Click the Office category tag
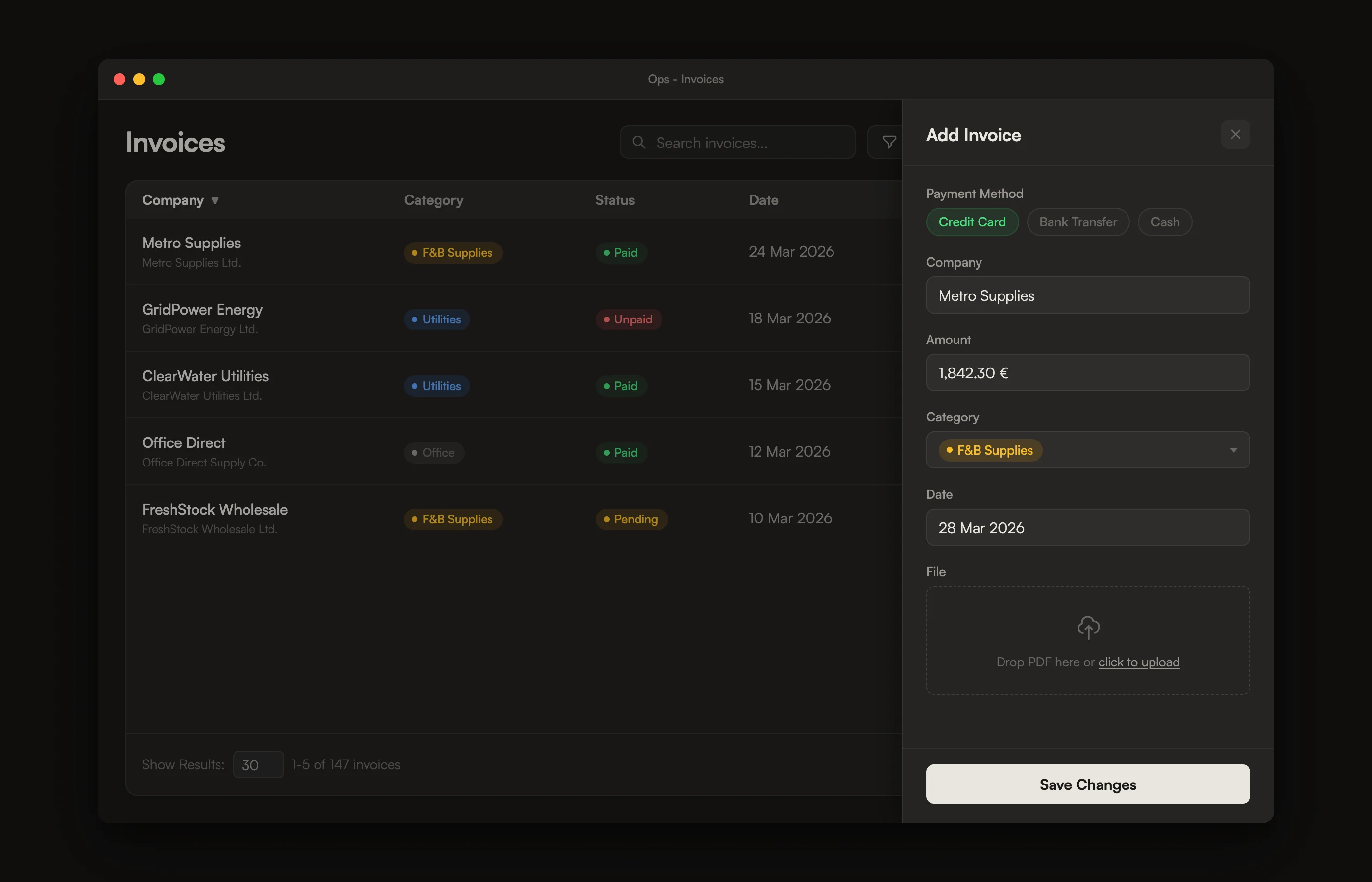The width and height of the screenshot is (1372, 882). (434, 452)
